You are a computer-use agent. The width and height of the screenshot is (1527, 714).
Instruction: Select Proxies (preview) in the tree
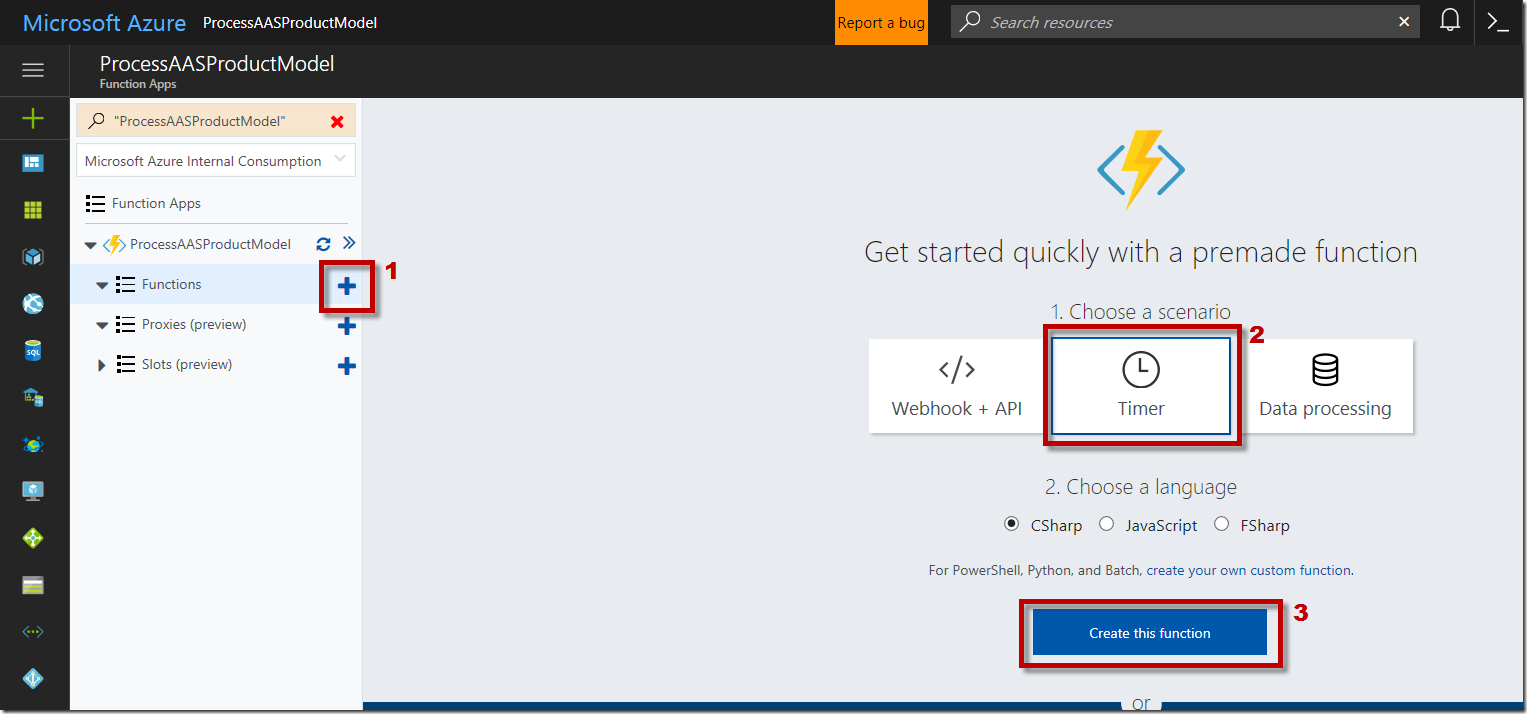tap(194, 324)
